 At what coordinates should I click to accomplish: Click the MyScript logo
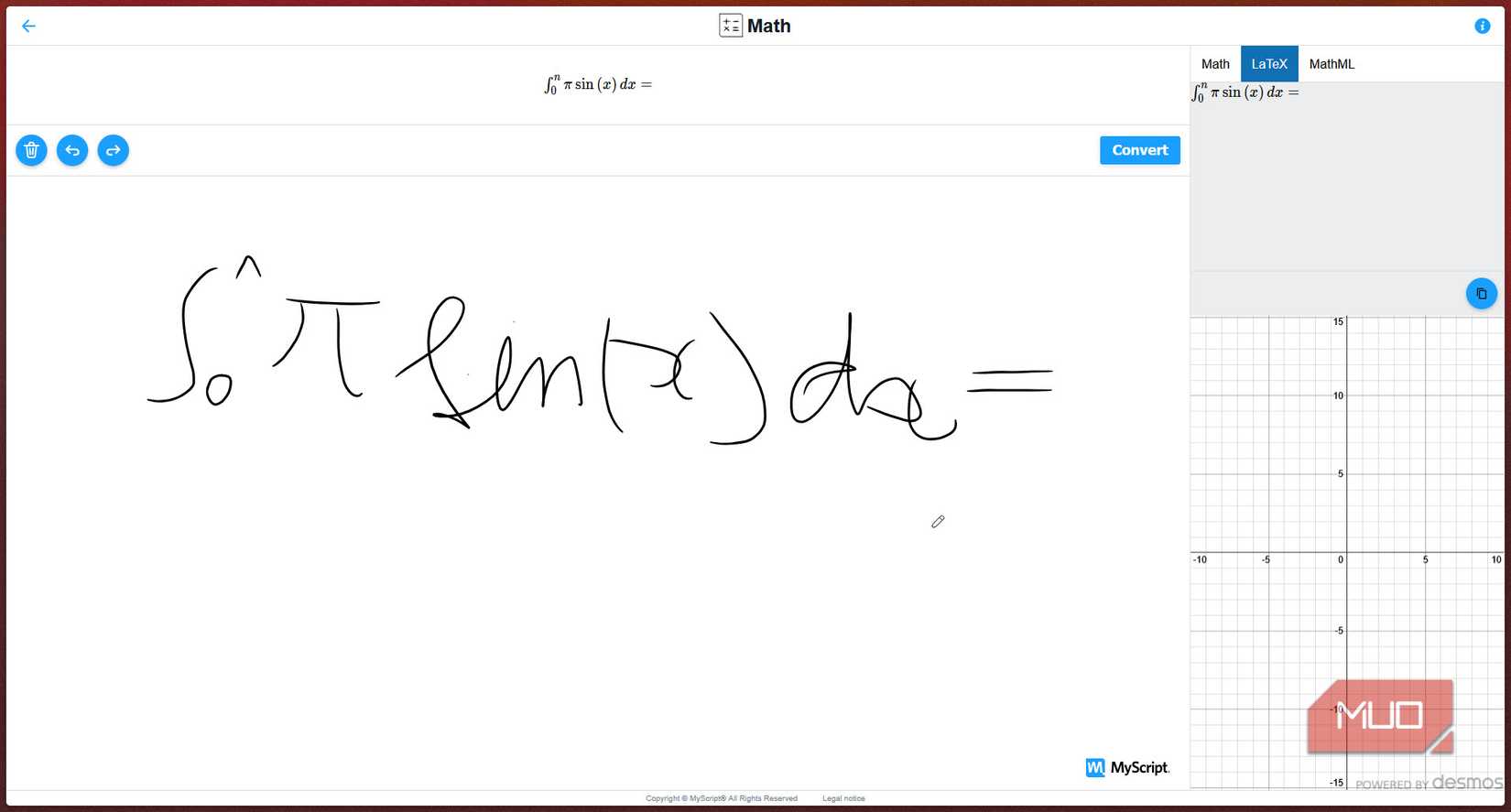tap(1127, 767)
